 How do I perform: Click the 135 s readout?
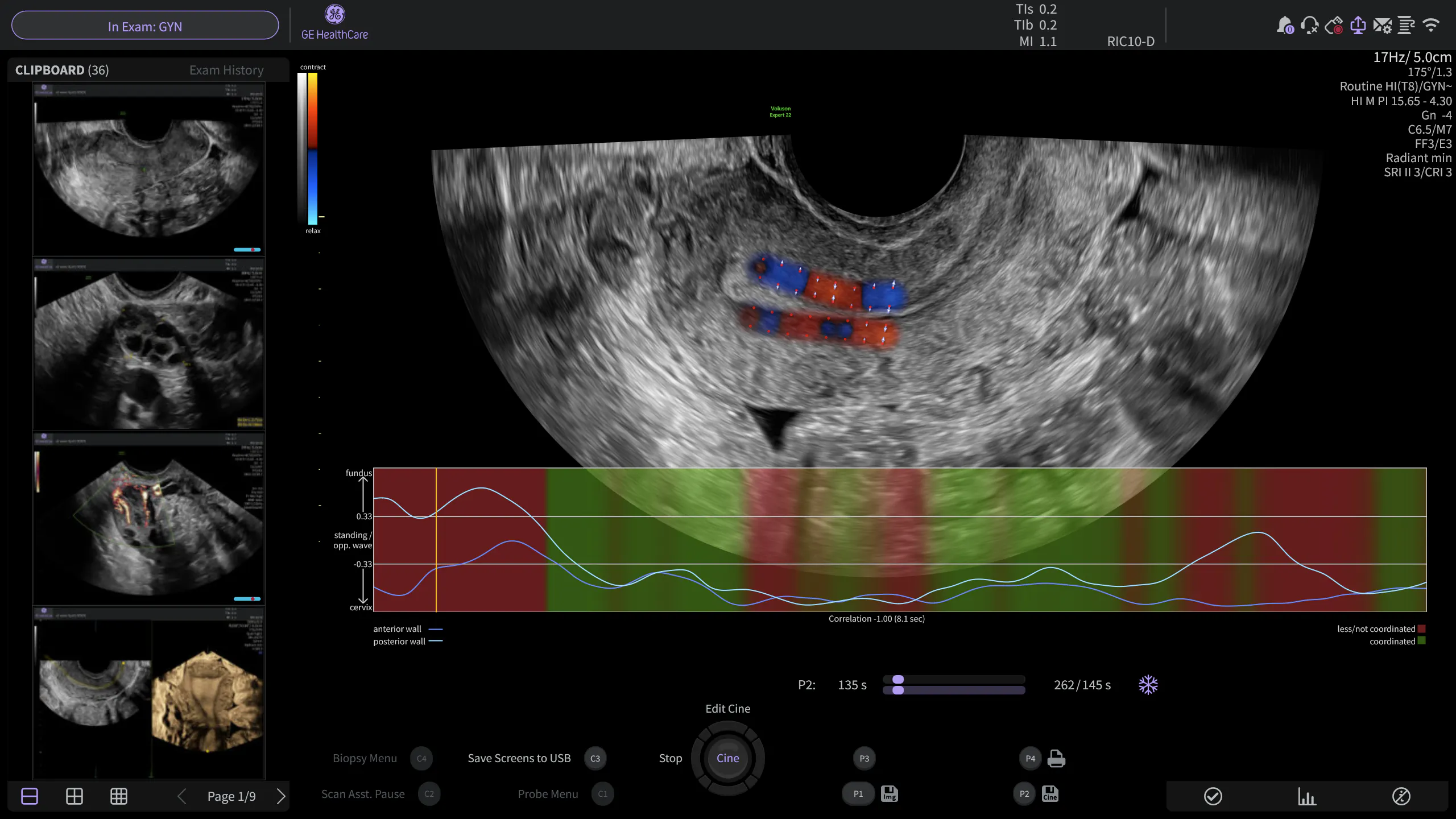[852, 685]
